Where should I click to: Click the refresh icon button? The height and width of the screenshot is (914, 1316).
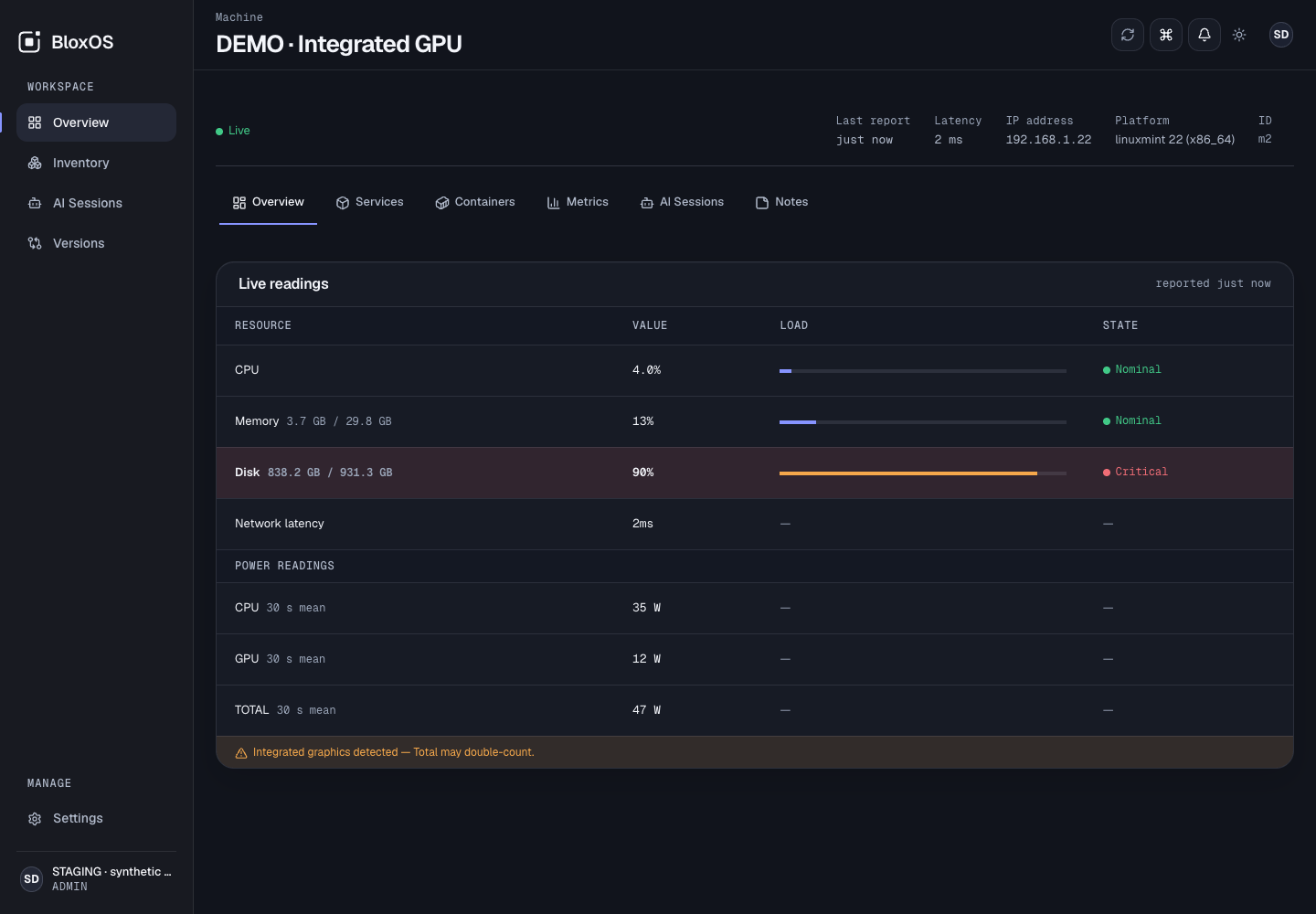point(1128,35)
